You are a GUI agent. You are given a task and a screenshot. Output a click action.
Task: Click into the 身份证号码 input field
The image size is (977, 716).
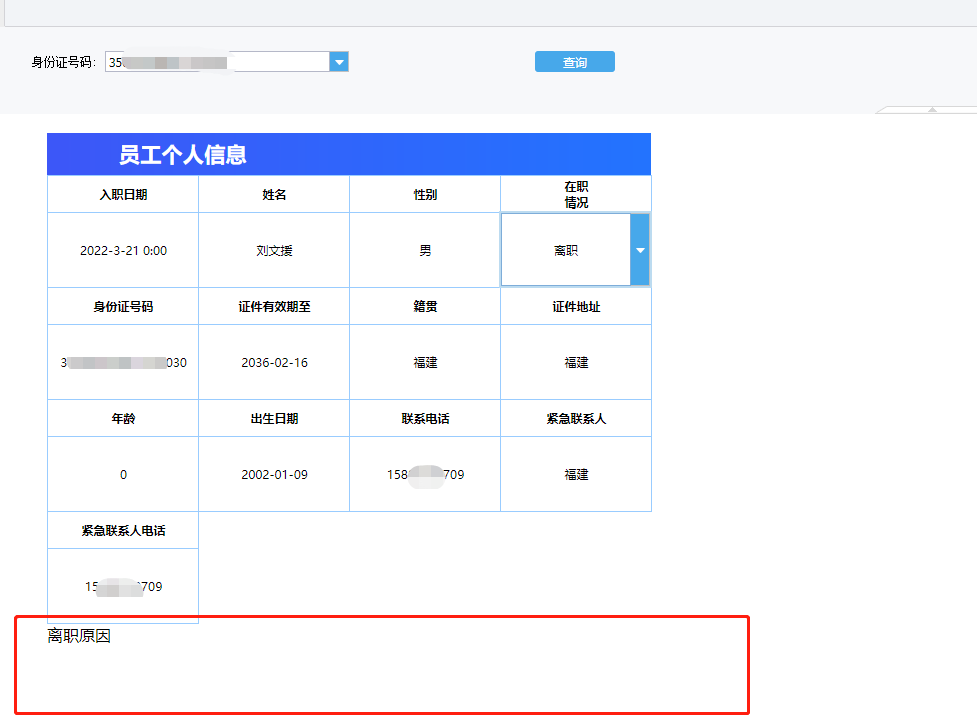click(x=217, y=62)
